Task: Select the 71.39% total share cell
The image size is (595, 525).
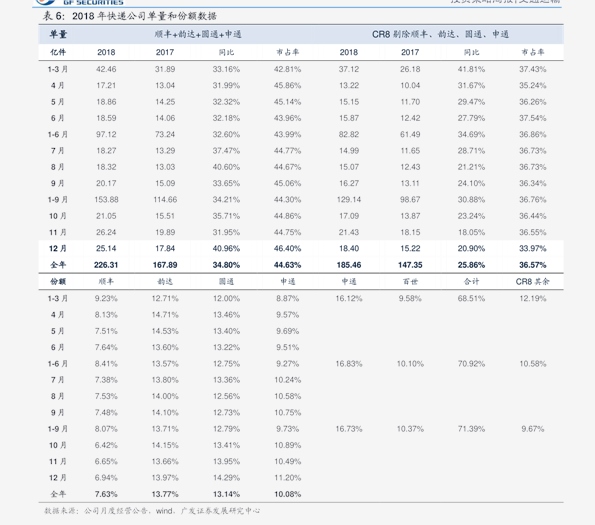Action: [x=471, y=429]
